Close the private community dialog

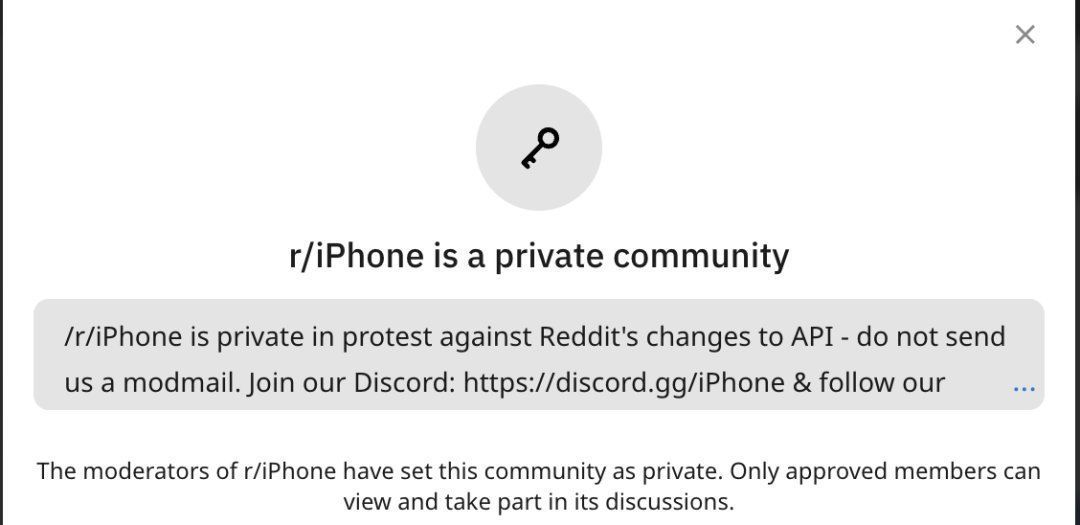click(1025, 34)
